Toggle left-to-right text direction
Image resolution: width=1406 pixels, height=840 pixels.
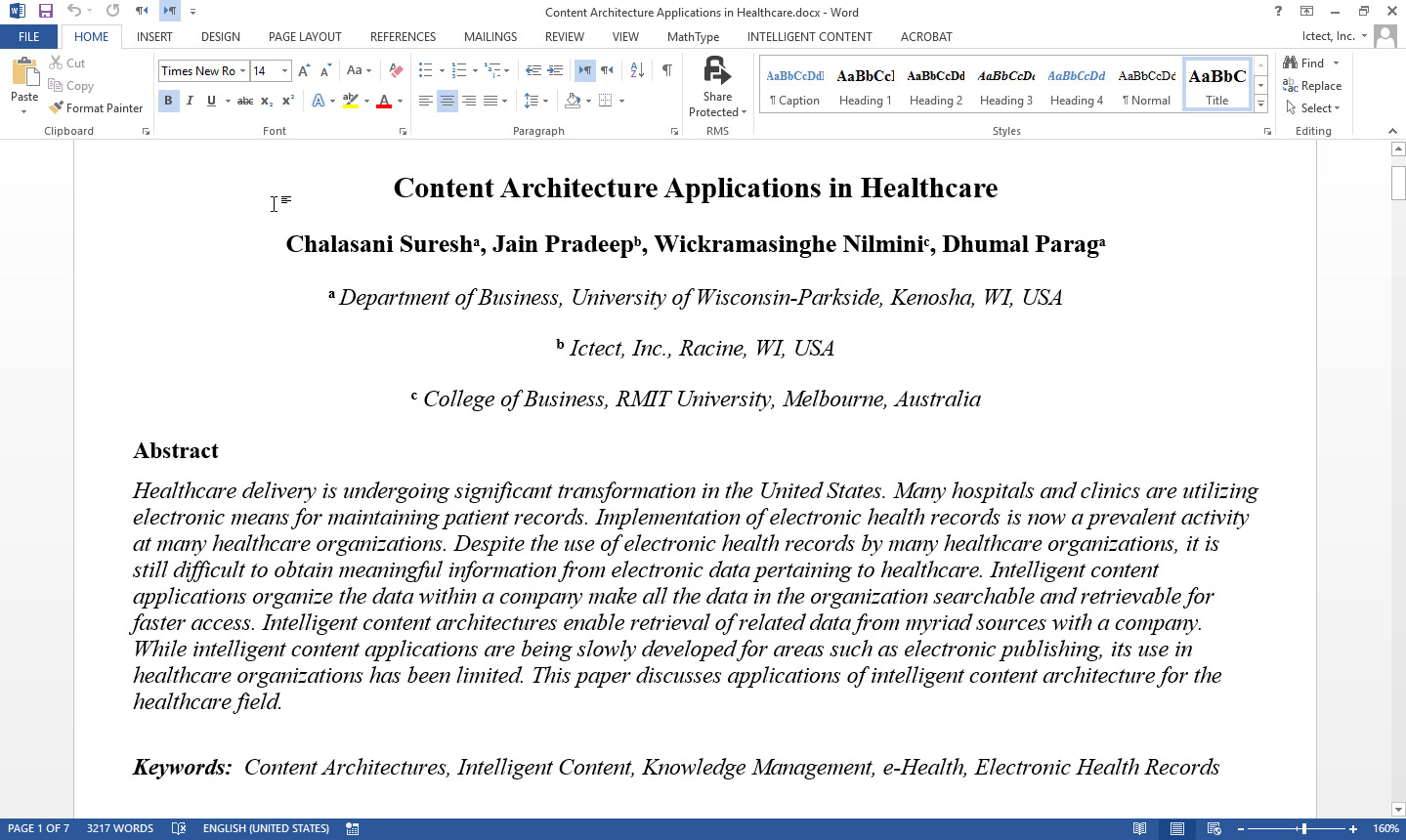click(x=584, y=71)
